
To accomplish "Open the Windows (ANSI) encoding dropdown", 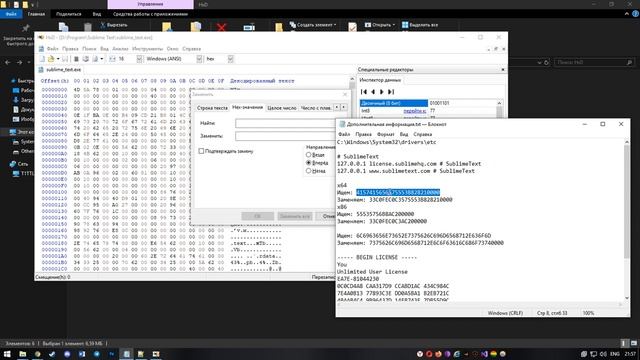I will (x=199, y=59).
